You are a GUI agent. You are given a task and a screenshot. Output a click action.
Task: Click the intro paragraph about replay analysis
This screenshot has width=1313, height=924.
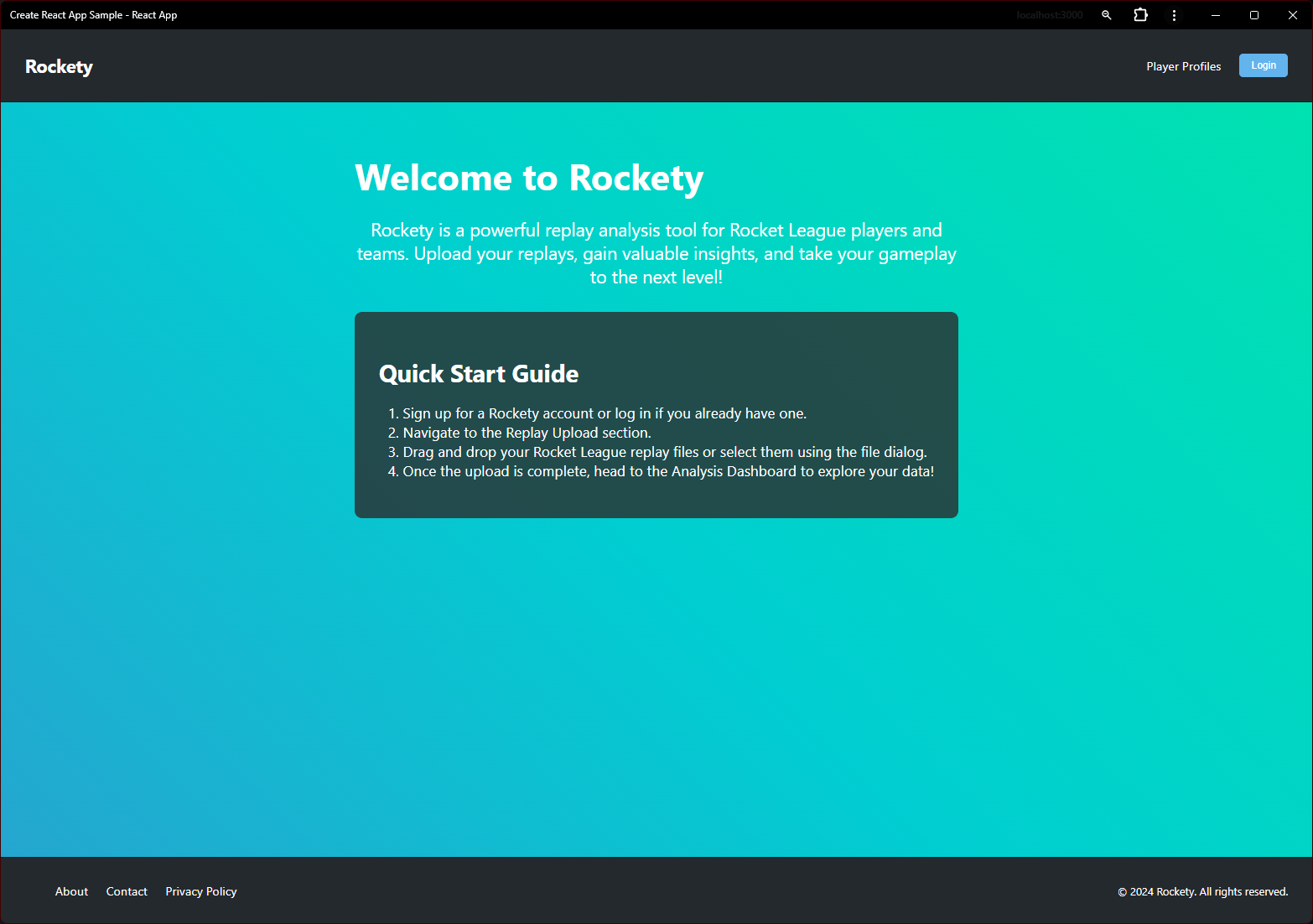point(656,253)
